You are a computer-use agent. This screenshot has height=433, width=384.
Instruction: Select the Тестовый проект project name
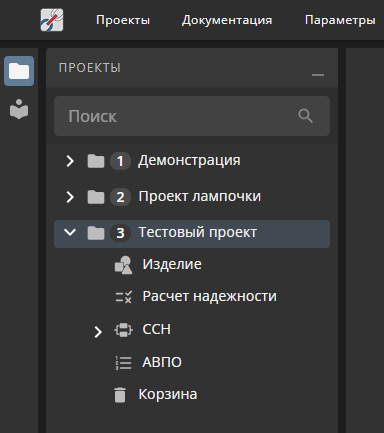coord(198,232)
